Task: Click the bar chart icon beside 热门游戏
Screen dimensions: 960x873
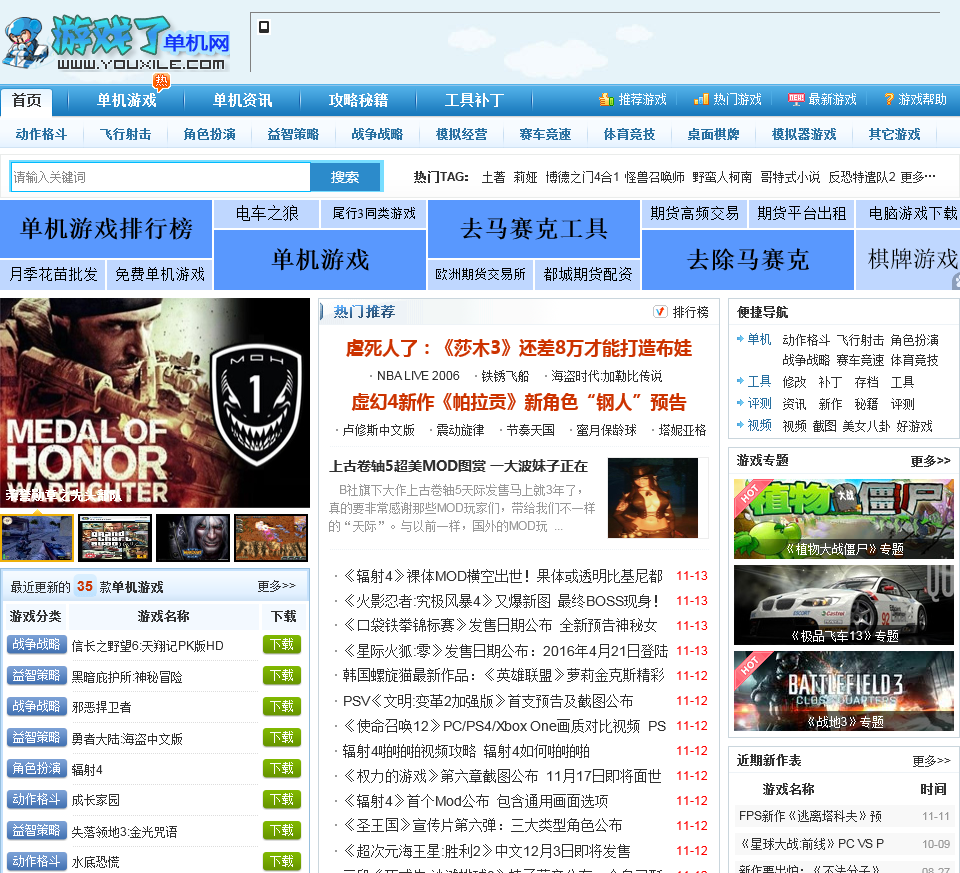Action: (x=701, y=99)
